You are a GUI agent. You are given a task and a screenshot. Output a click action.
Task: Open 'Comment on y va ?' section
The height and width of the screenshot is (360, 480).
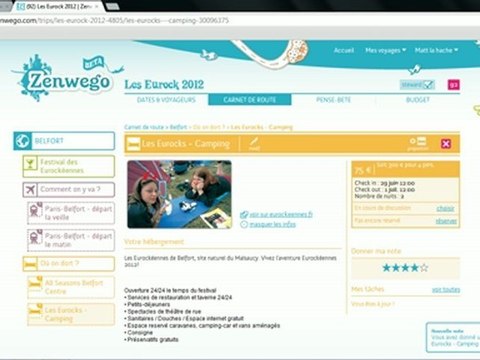tap(69, 189)
